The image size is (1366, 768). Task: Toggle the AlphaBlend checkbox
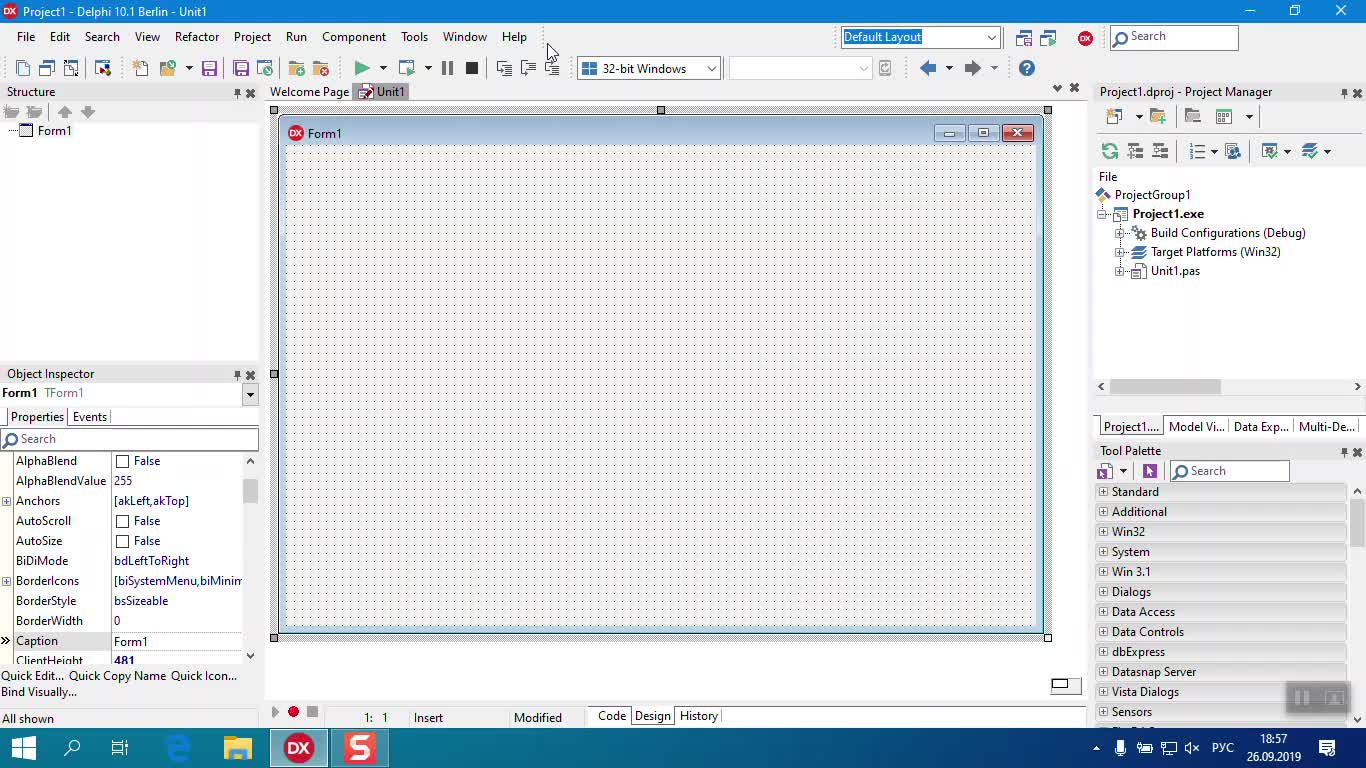[123, 461]
